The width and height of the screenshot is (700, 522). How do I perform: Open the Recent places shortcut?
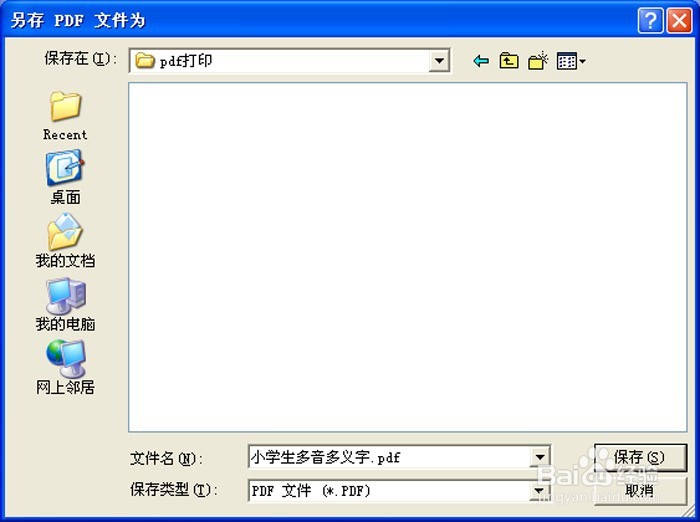pyautogui.click(x=65, y=116)
